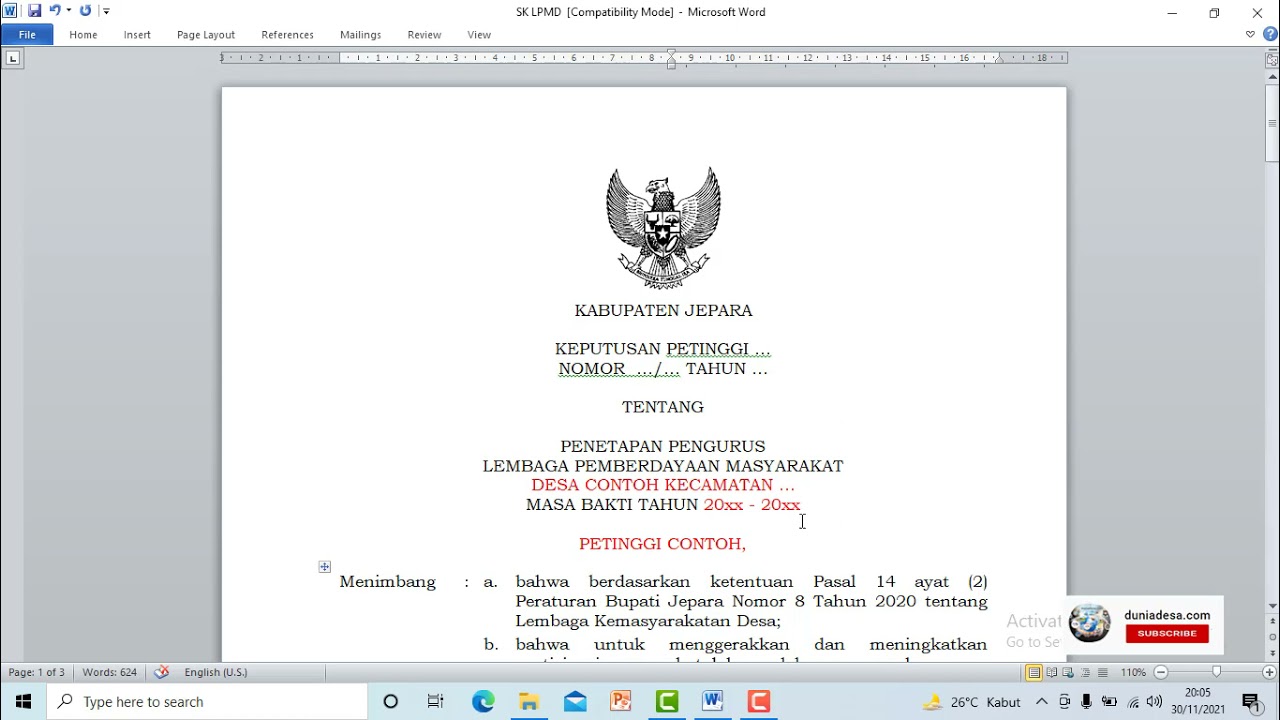The width and height of the screenshot is (1280, 720).
Task: Open Cortana circle icon on taskbar
Action: [391, 702]
